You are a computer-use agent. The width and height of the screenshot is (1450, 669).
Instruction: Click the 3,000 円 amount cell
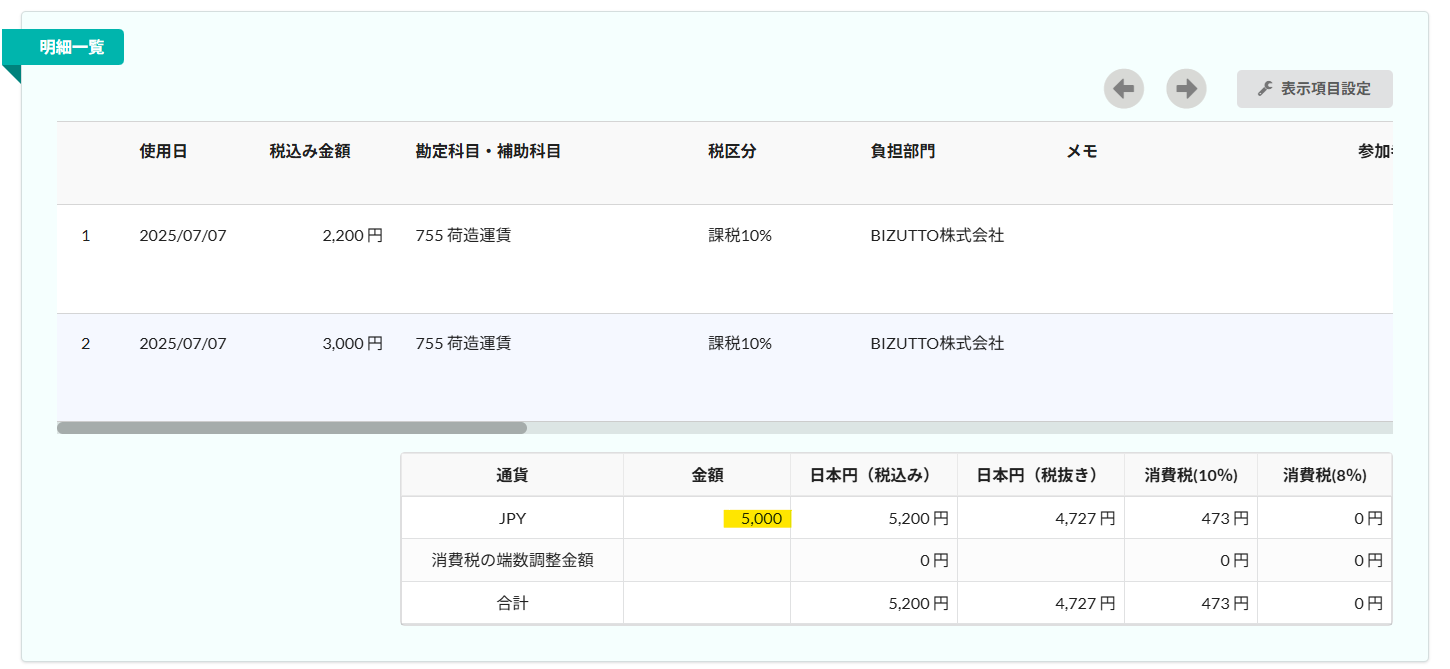[x=352, y=344]
